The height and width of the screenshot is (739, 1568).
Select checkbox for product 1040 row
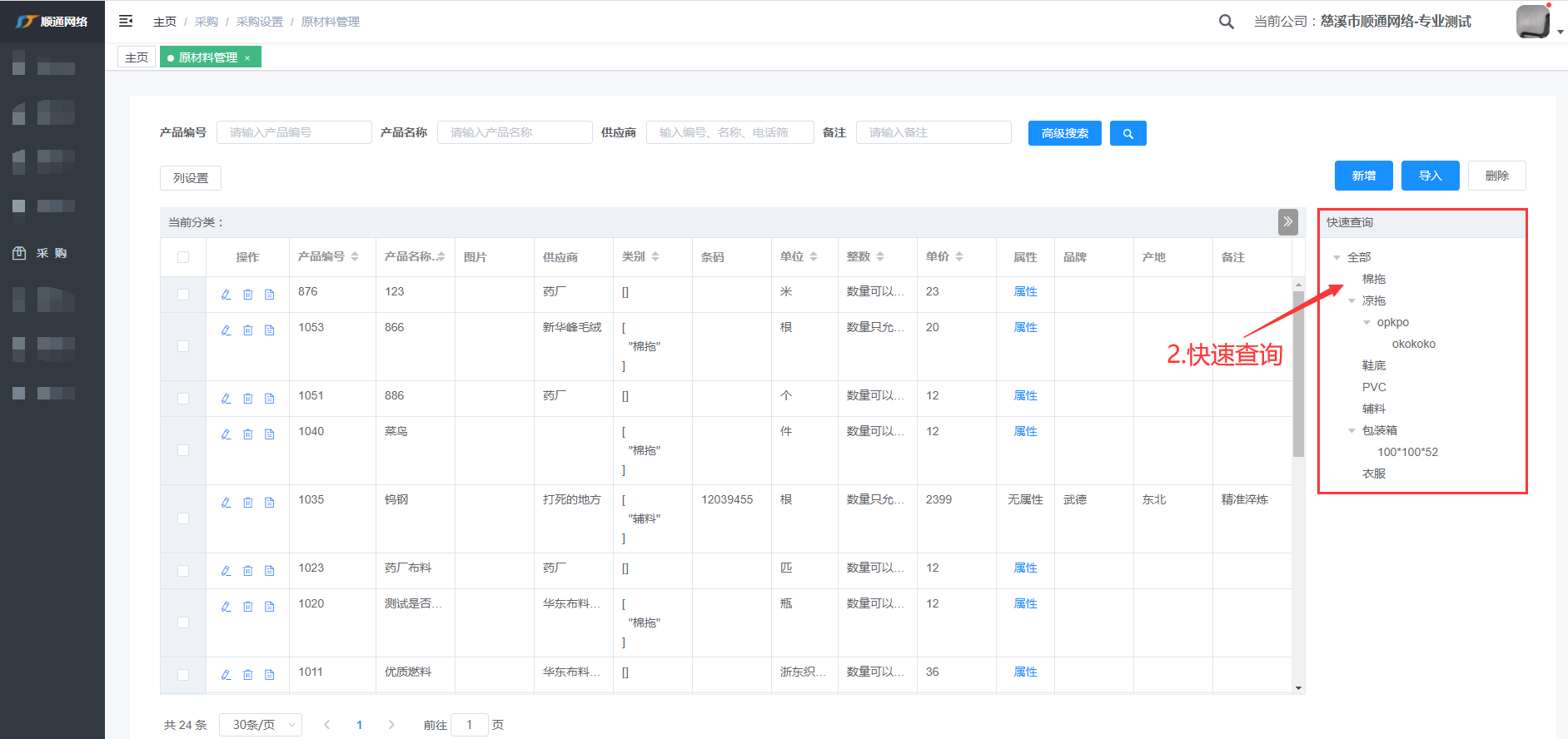click(x=183, y=450)
